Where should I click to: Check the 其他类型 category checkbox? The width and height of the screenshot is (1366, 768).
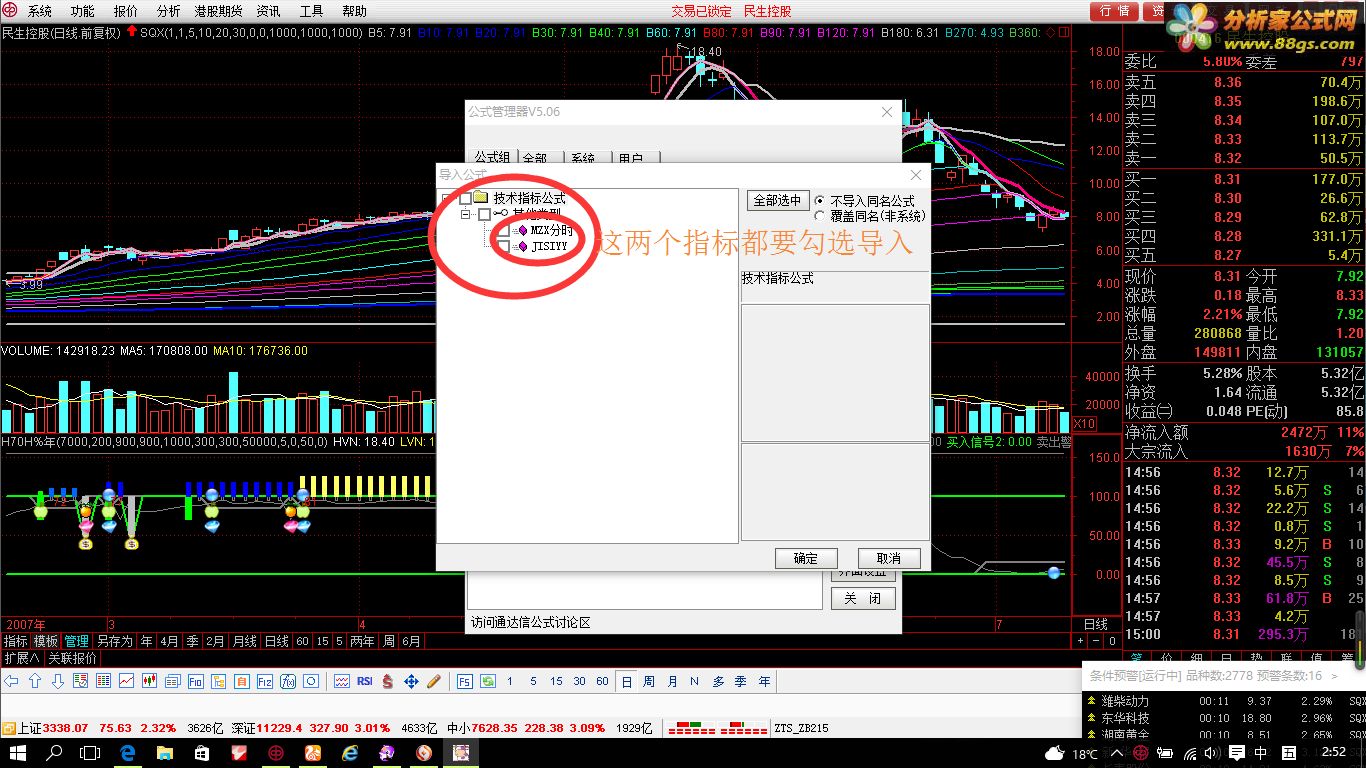[485, 214]
